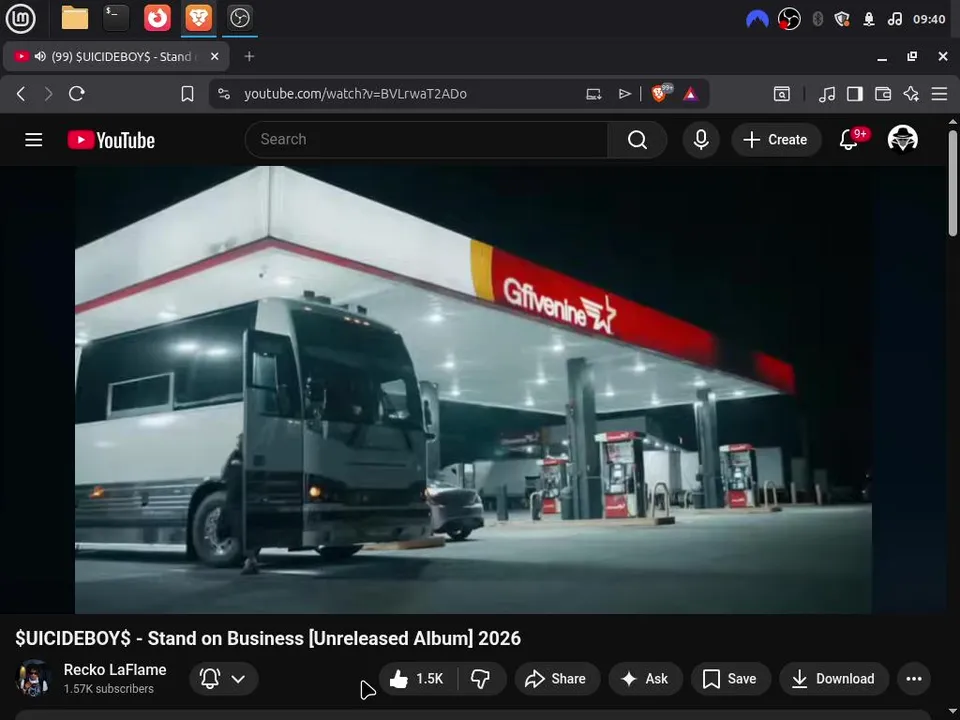Expand the subscription notification bell dropdown
Image resolution: width=960 pixels, height=720 pixels.
[223, 678]
